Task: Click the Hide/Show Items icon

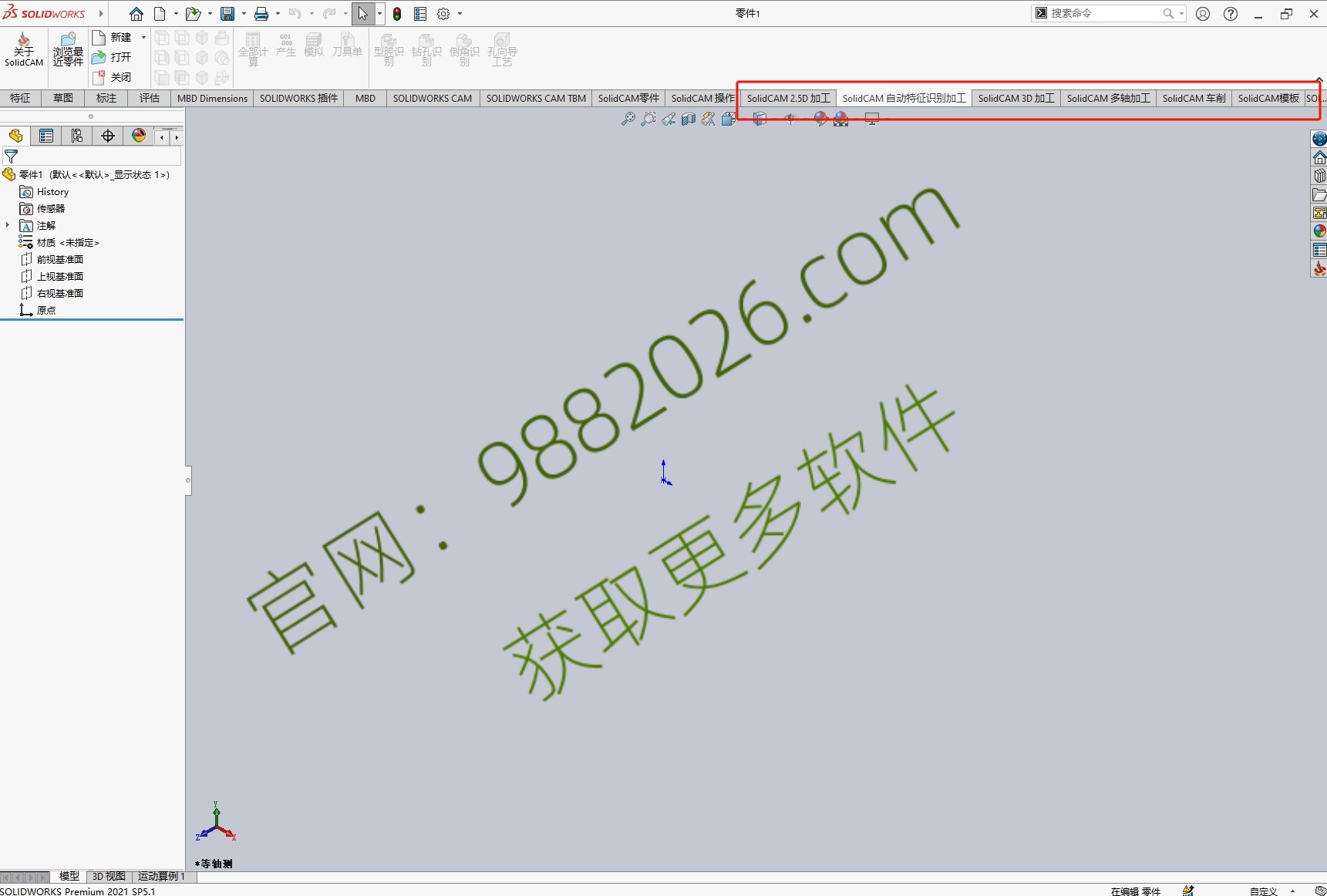Action: pos(790,119)
